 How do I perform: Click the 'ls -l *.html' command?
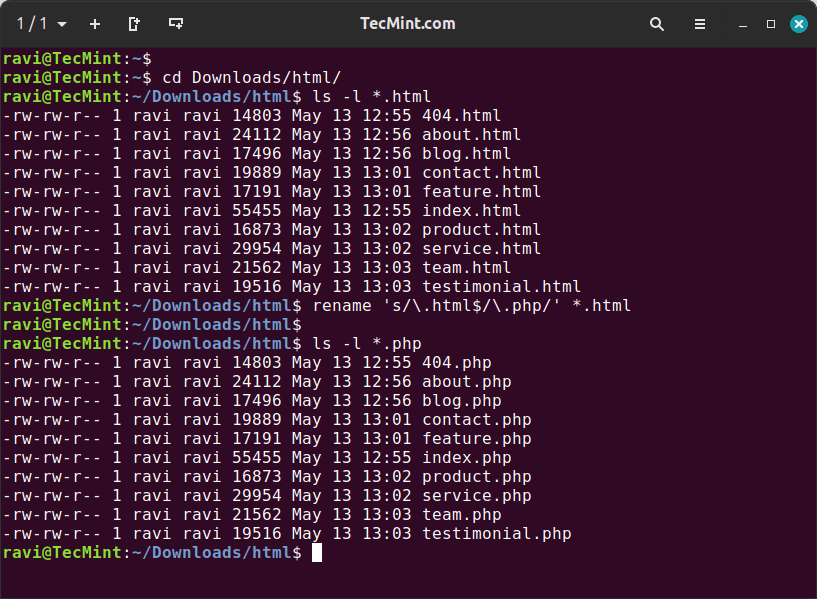tap(372, 96)
